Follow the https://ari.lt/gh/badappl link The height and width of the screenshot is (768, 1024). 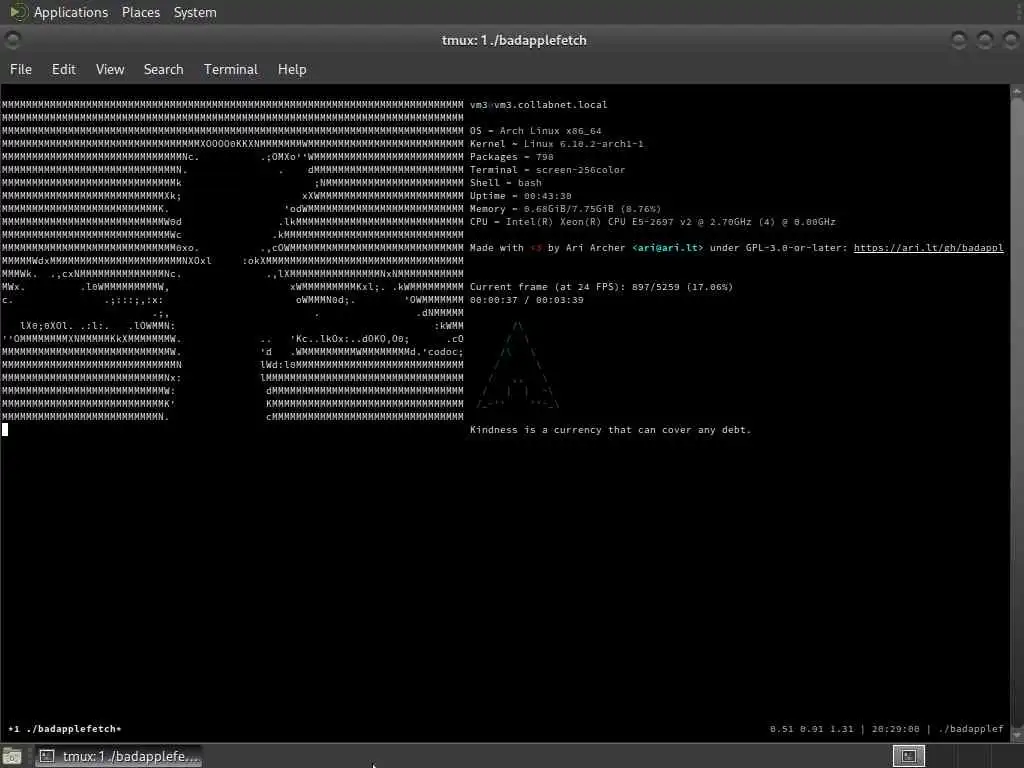point(928,248)
